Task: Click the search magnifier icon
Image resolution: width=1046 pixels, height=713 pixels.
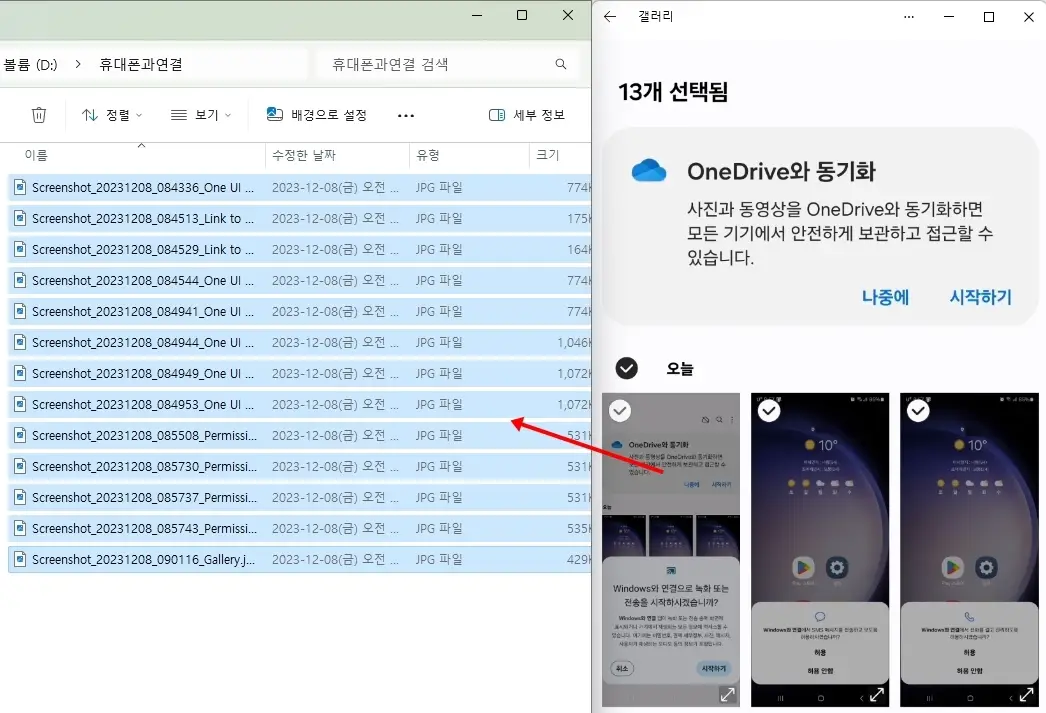Action: pyautogui.click(x=560, y=63)
